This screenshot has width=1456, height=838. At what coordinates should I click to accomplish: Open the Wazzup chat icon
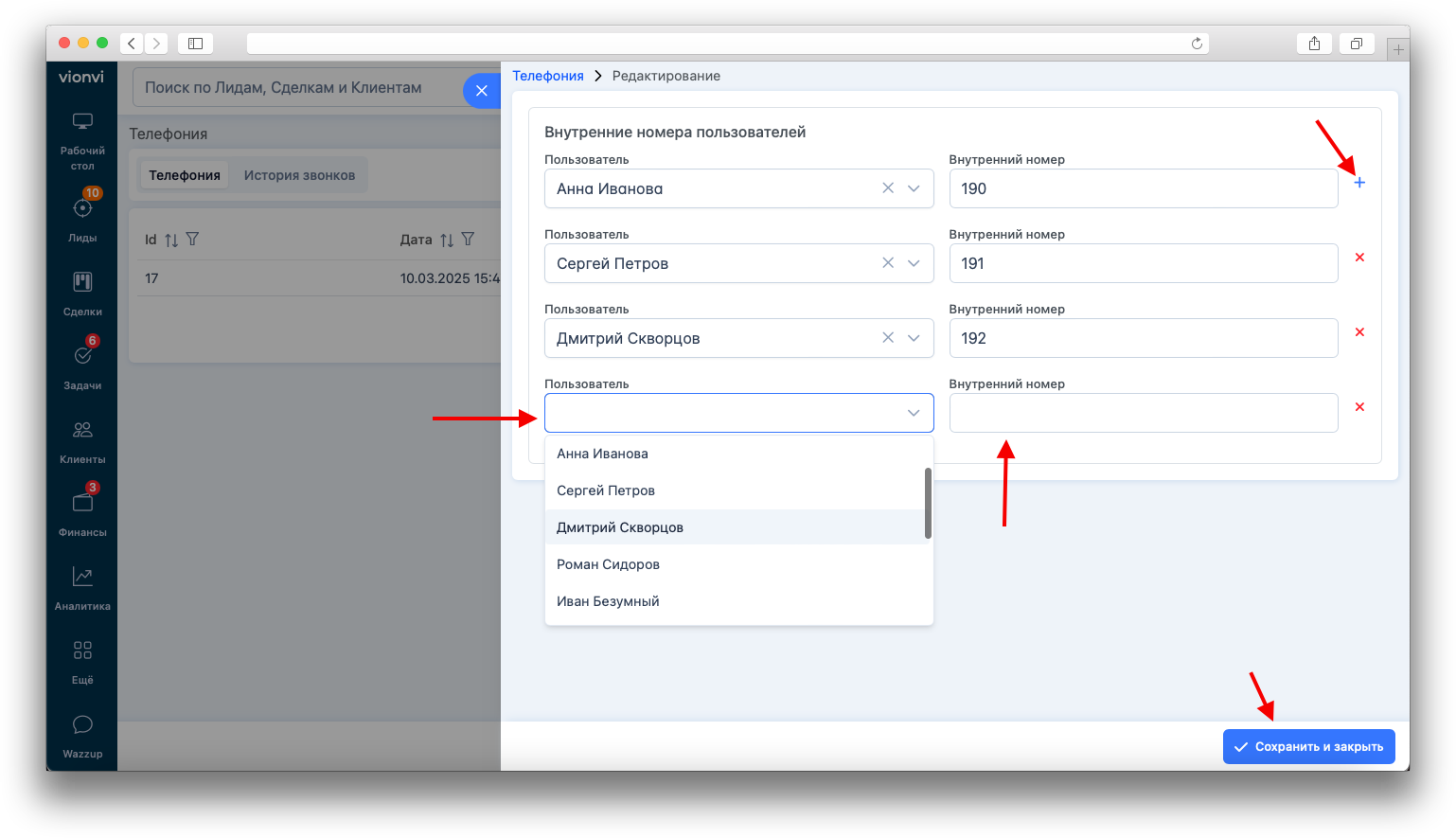click(x=82, y=736)
